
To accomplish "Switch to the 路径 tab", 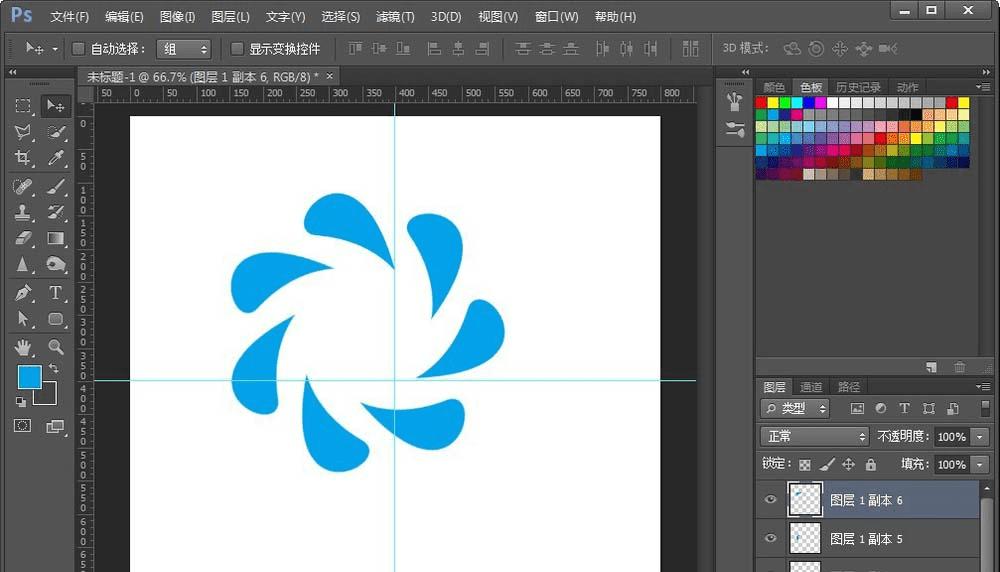I will coord(848,387).
